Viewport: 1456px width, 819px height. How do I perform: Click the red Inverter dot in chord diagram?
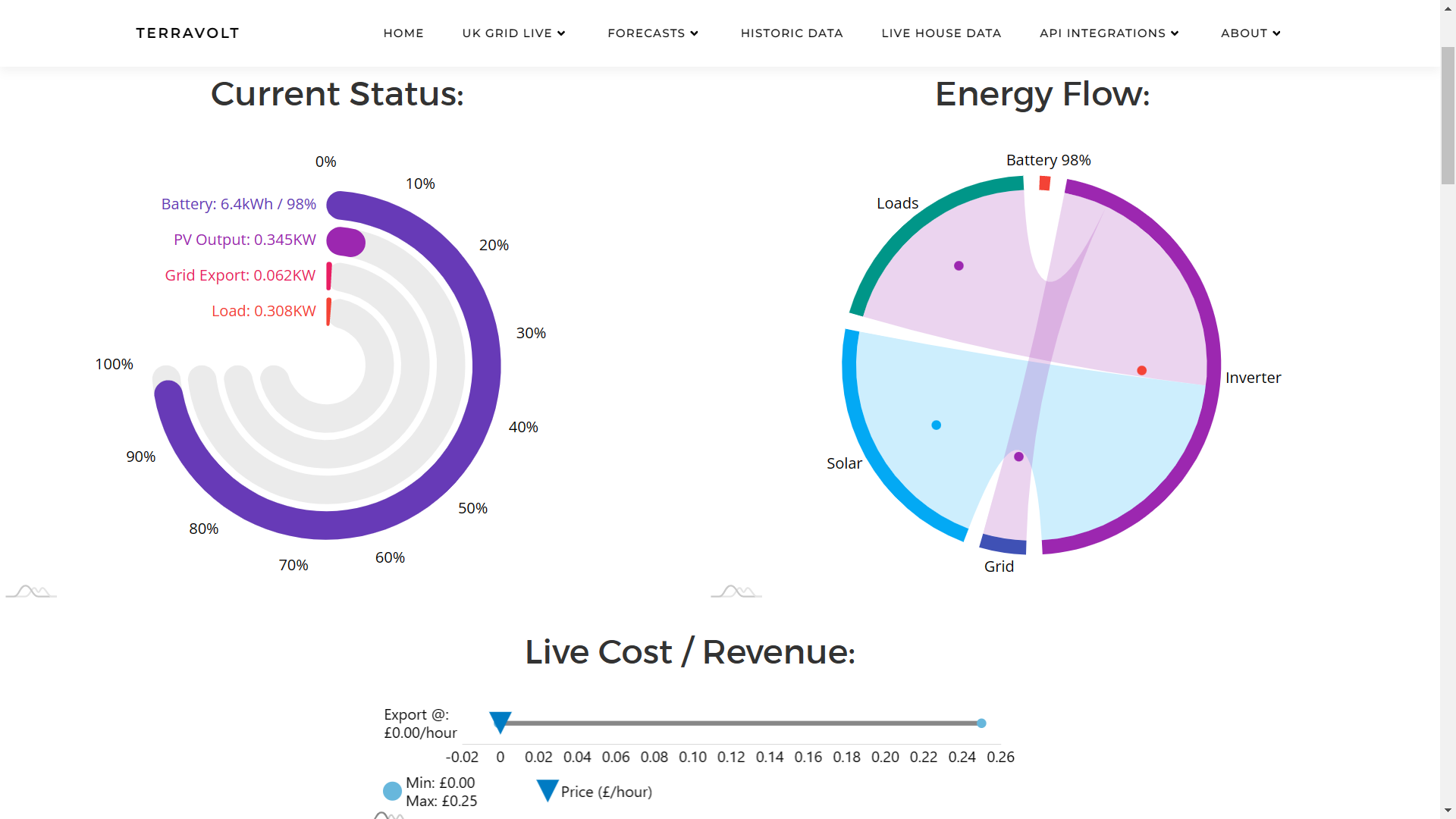point(1142,371)
